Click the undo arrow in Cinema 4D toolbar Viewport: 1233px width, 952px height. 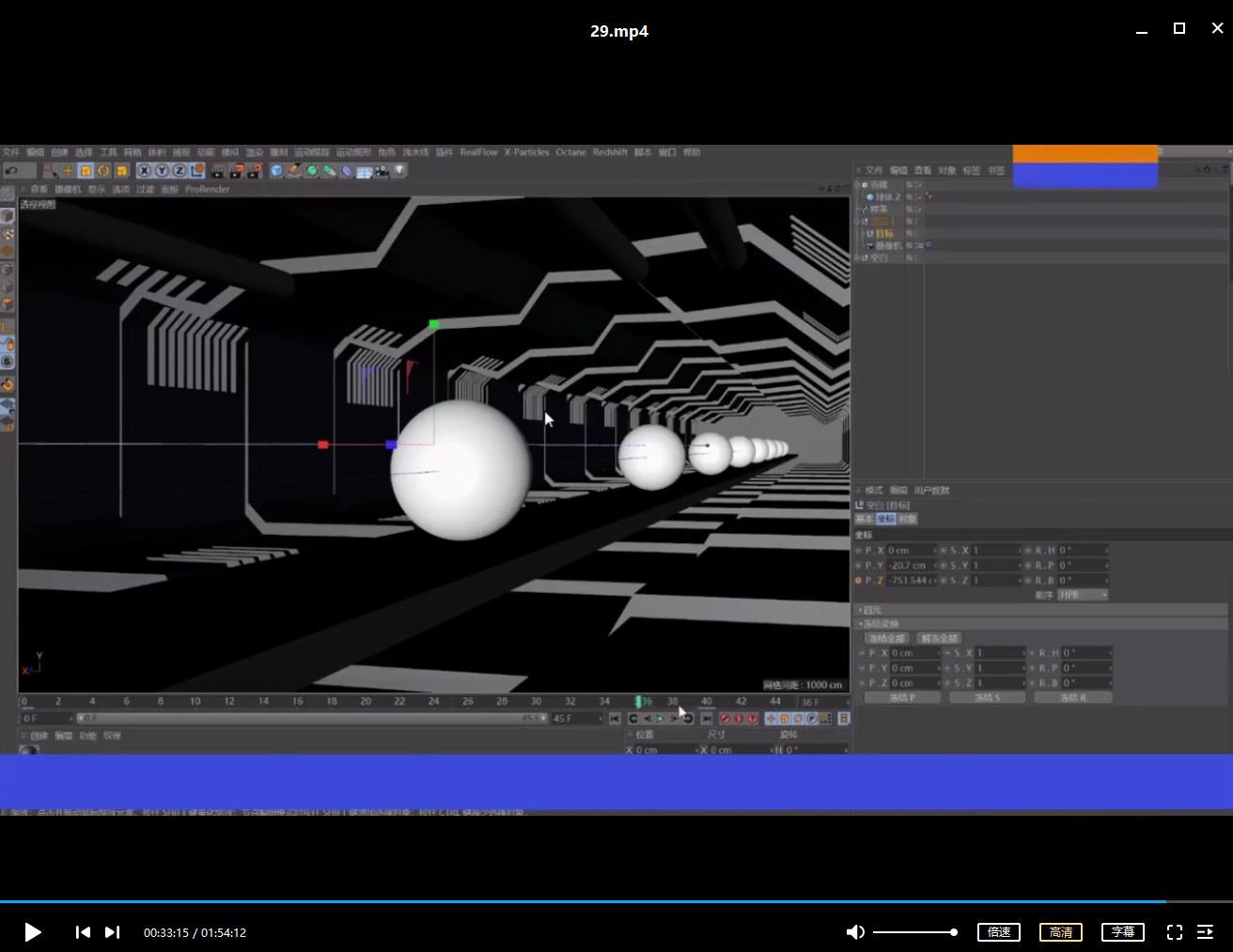point(11,171)
